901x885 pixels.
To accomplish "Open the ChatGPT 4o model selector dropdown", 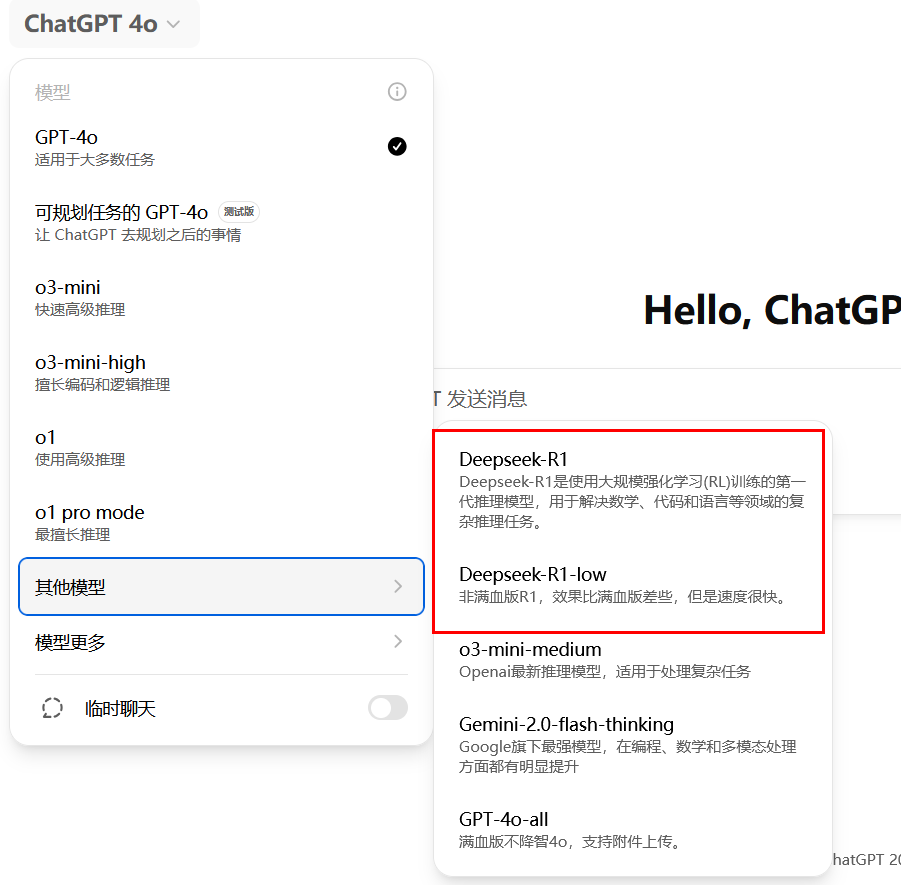I will (104, 24).
